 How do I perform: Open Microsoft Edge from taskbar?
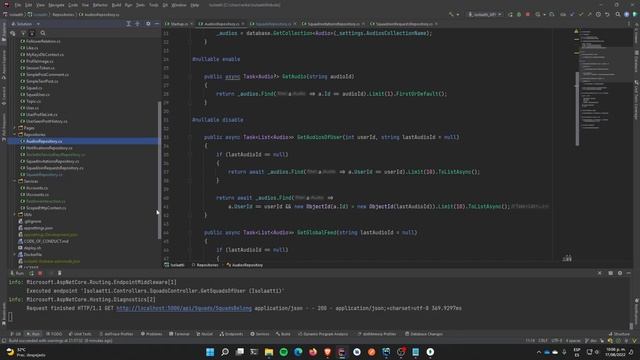298,352
